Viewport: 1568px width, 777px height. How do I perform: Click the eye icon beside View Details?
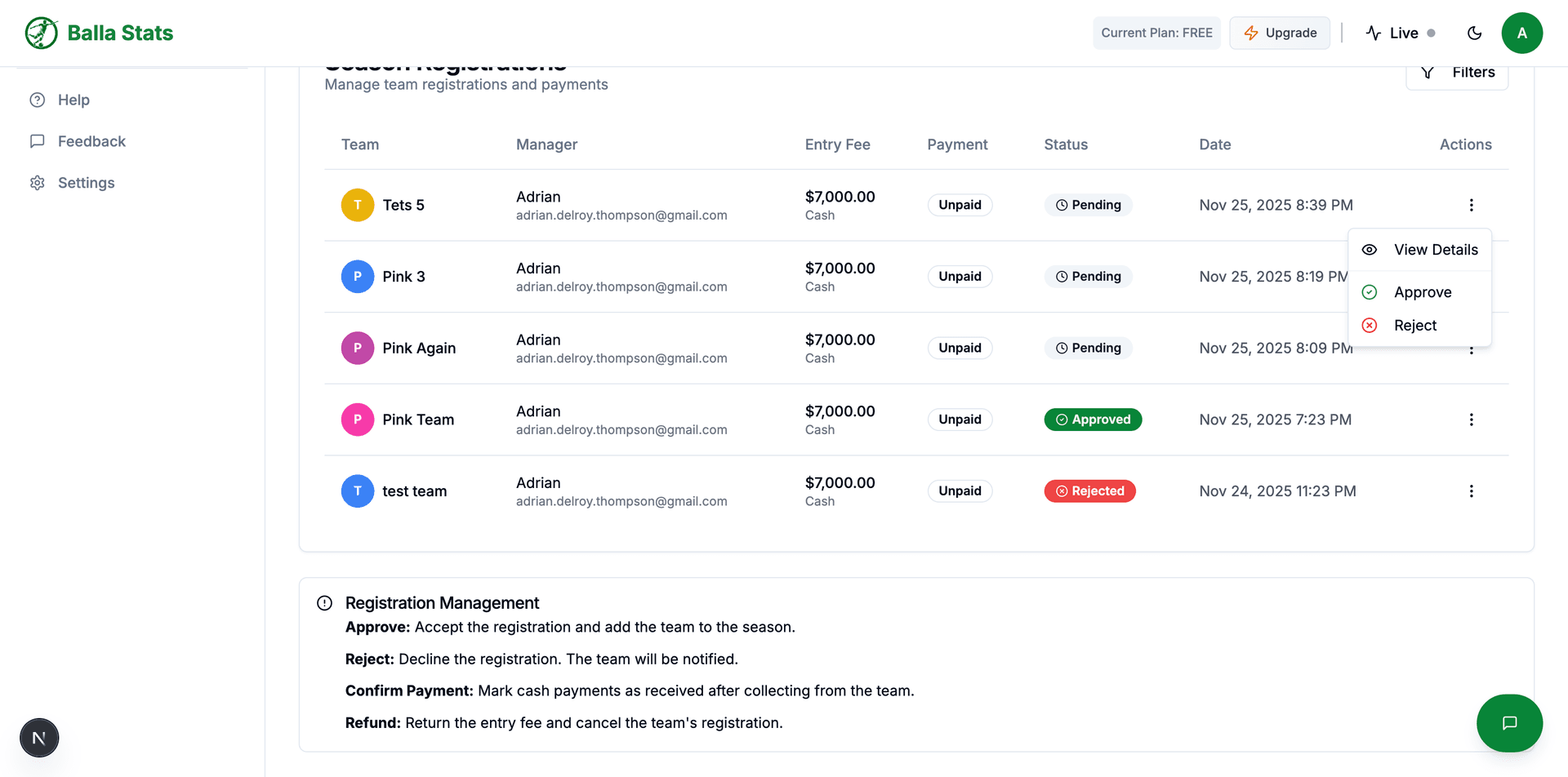coord(1370,250)
